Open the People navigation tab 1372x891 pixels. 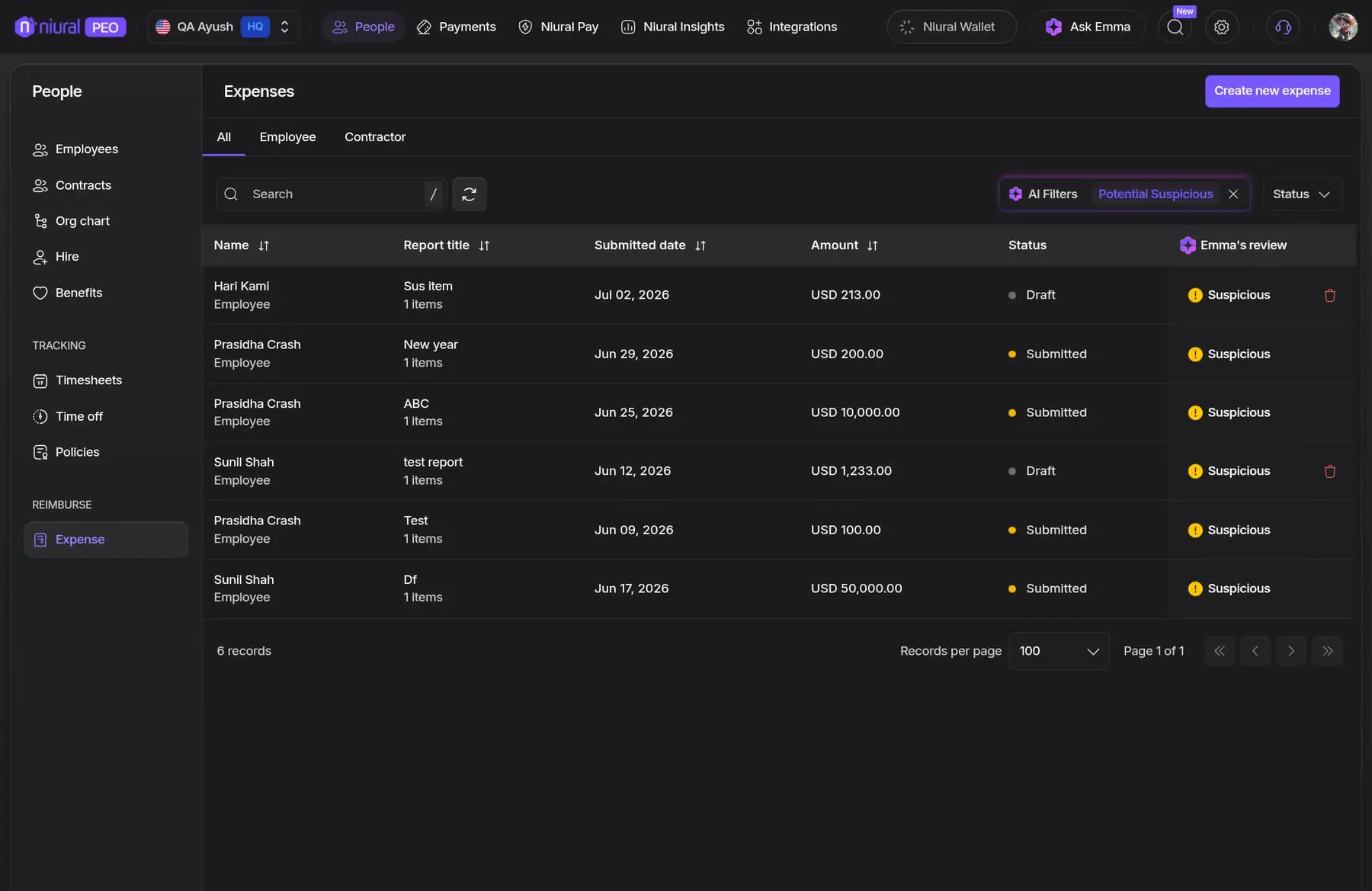(363, 27)
